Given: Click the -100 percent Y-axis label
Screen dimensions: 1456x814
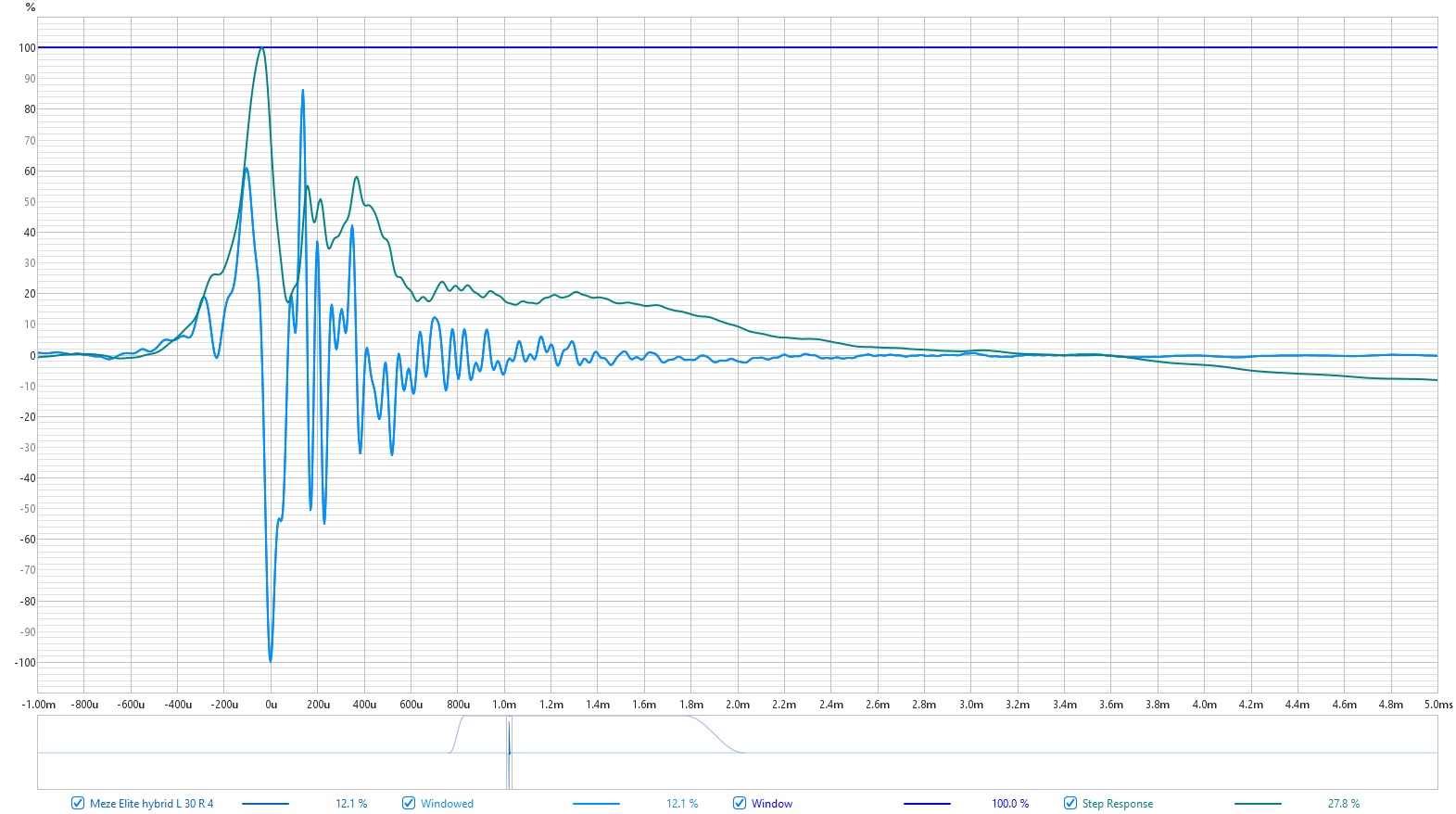Looking at the screenshot, I should [25, 663].
